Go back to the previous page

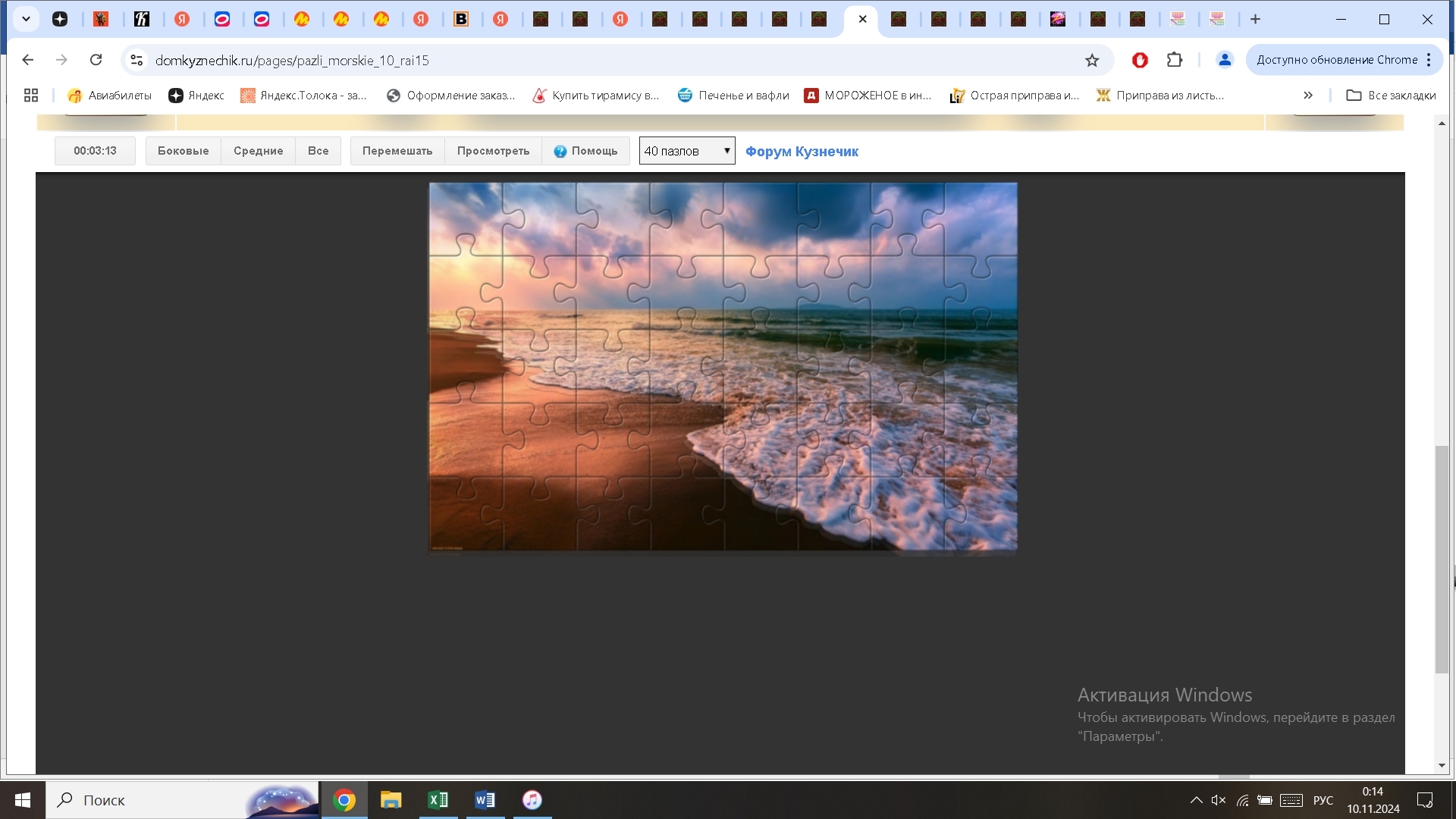[28, 60]
